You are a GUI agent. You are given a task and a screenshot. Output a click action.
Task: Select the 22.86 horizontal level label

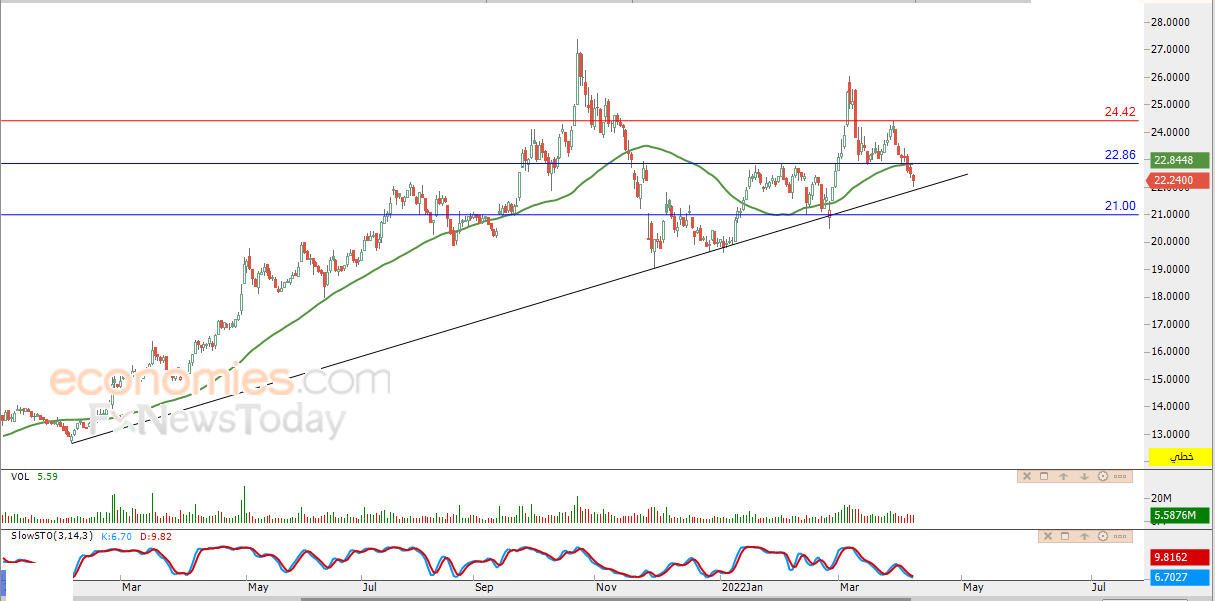(1120, 155)
